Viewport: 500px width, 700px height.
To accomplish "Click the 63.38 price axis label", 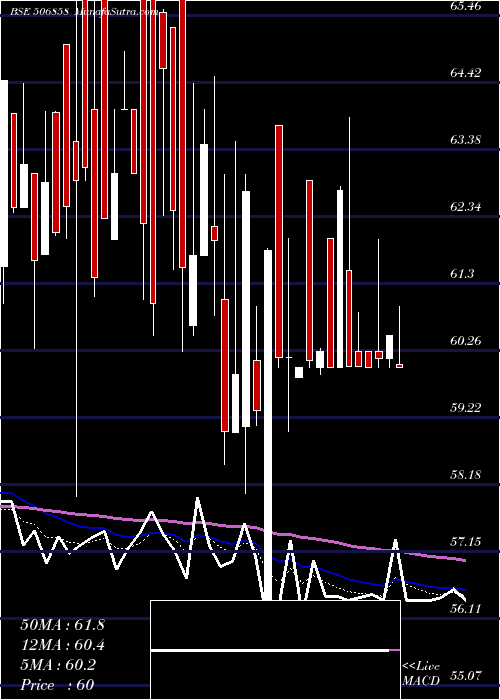I will 466,140.
